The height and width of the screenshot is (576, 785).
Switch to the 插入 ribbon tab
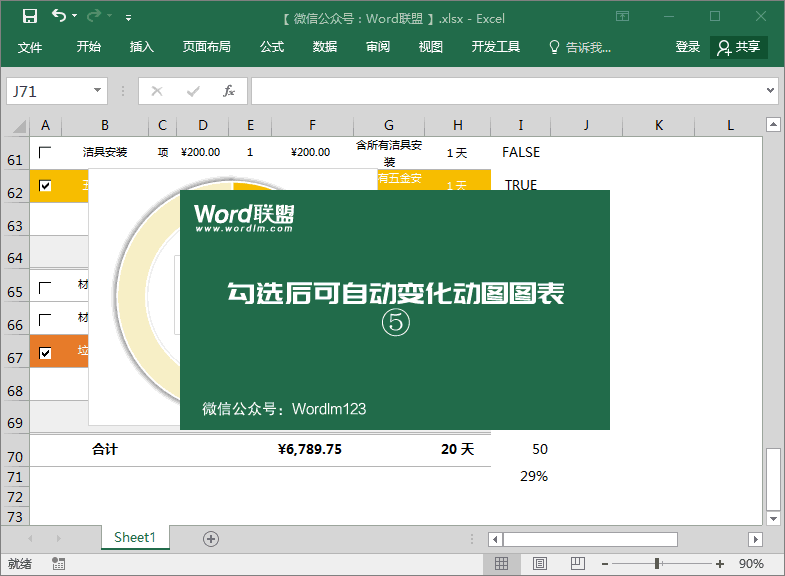[142, 47]
